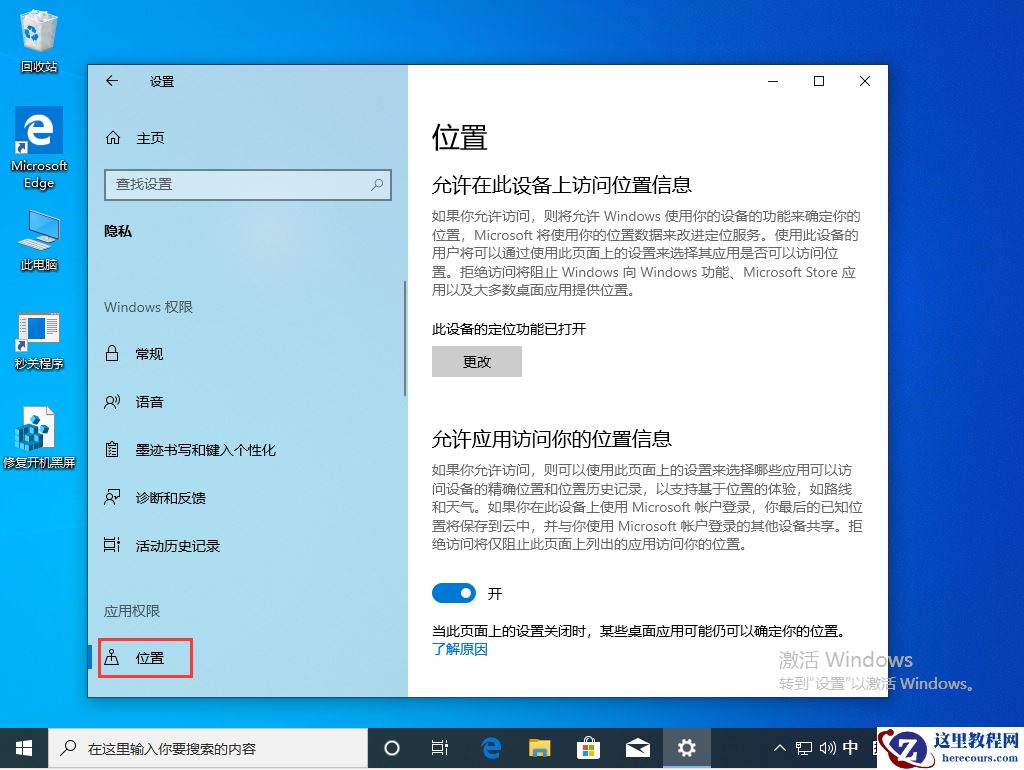This screenshot has height=770, width=1024.
Task: Open the 了解原因 link
Action: 460,649
